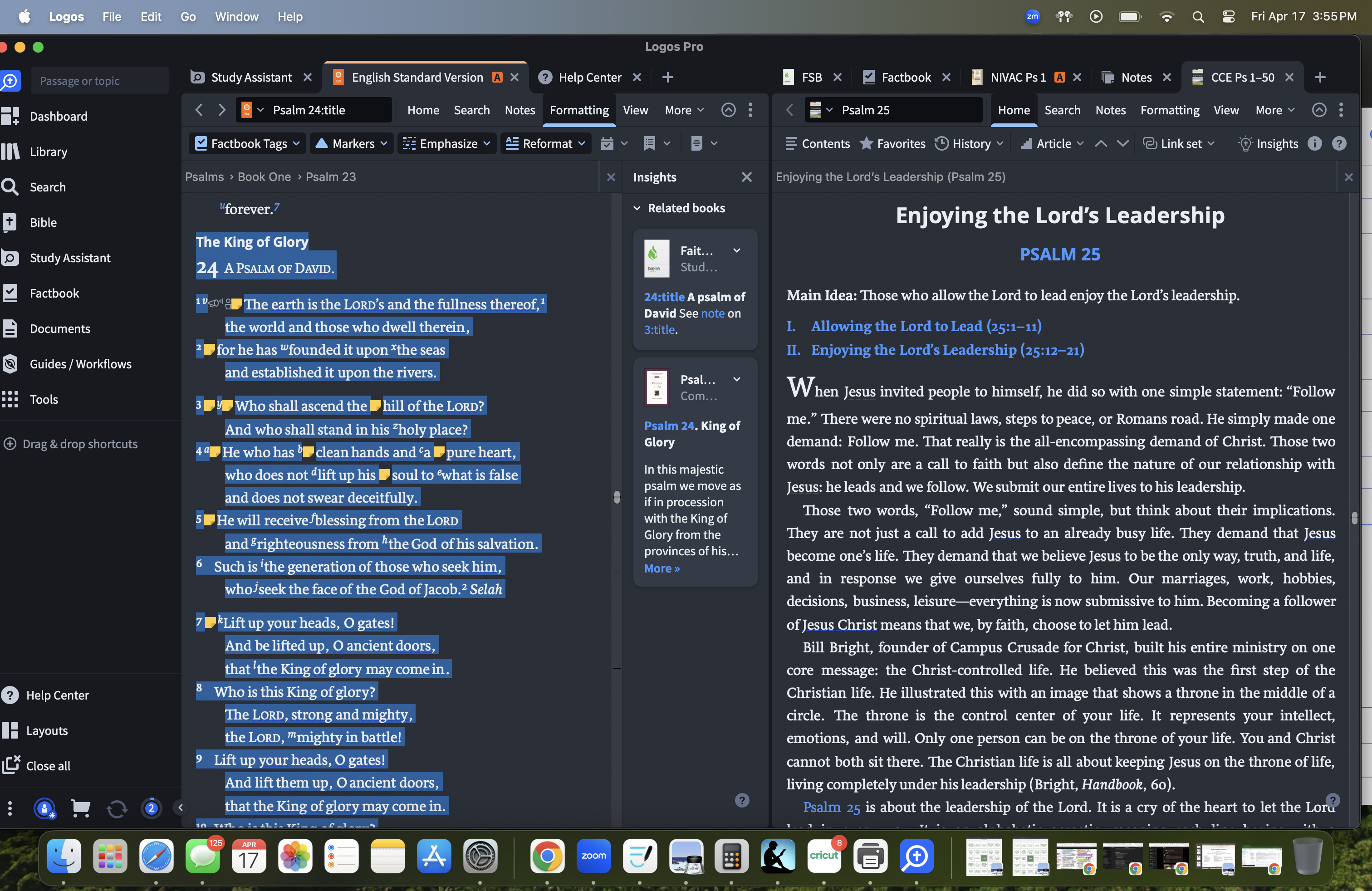Viewport: 1372px width, 891px height.
Task: Open the Window menu in menu bar
Action: point(236,17)
